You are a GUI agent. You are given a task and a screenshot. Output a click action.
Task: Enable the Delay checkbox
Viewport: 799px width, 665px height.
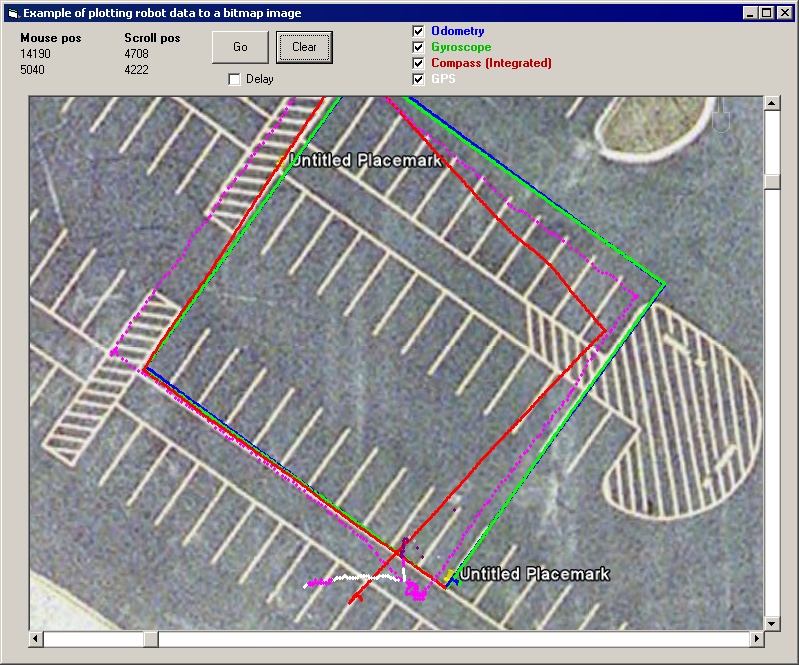[235, 79]
